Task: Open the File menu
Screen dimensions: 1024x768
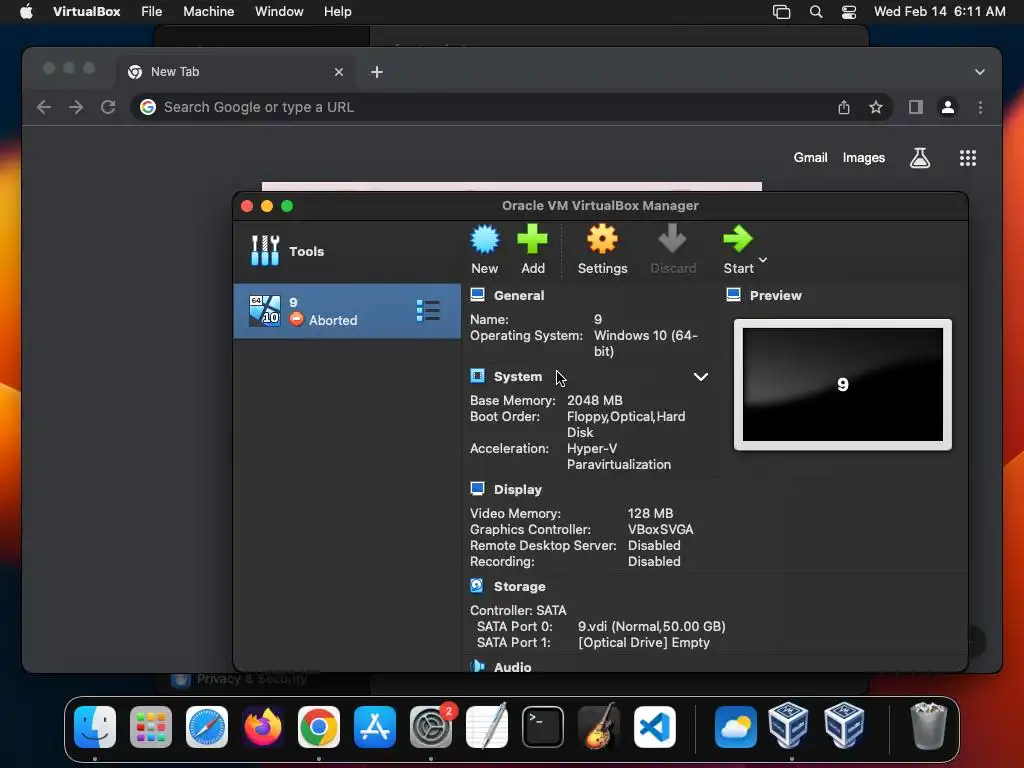Action: point(152,12)
